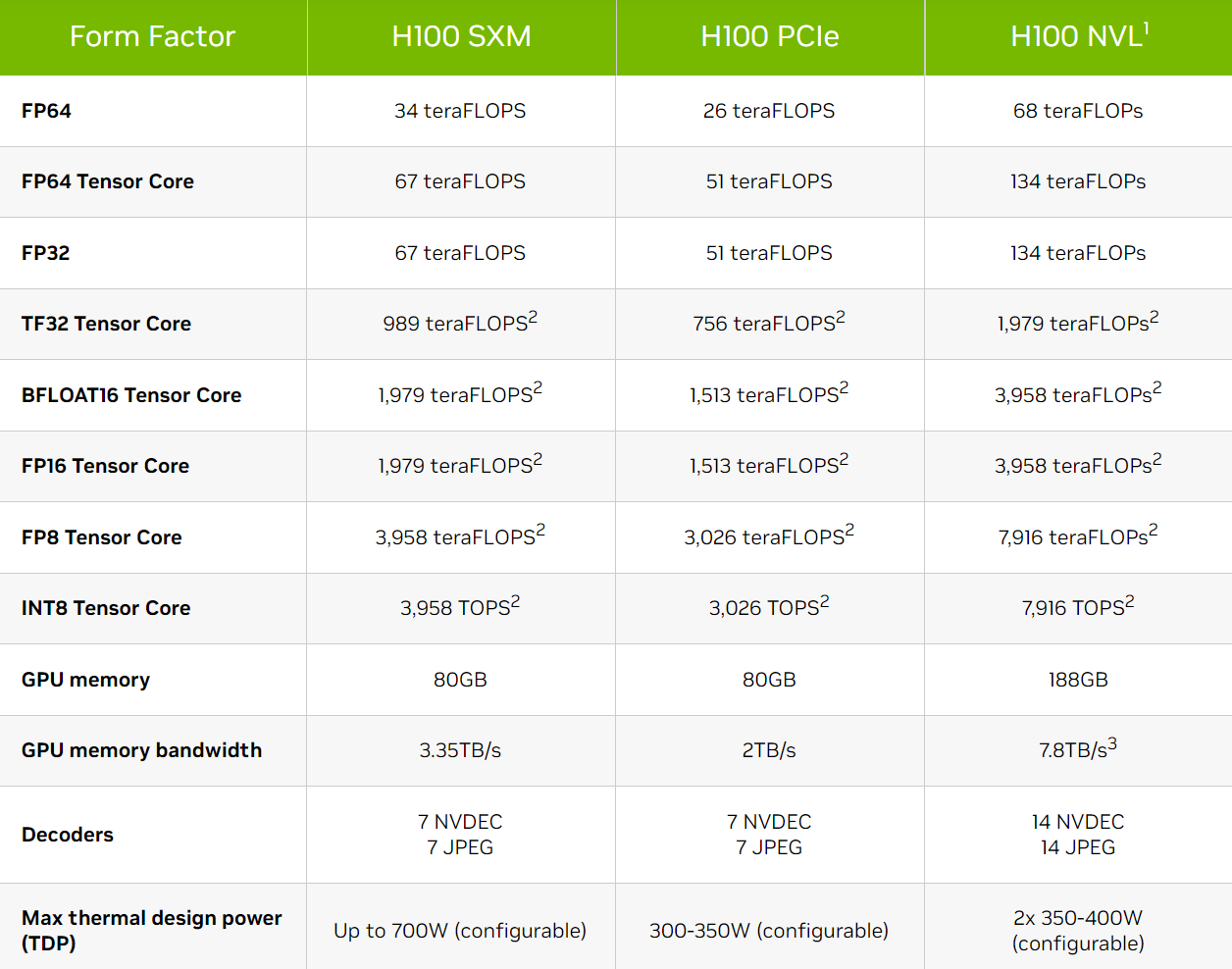The height and width of the screenshot is (969, 1232).
Task: Click the H100 PCIe column header
Action: [769, 37]
